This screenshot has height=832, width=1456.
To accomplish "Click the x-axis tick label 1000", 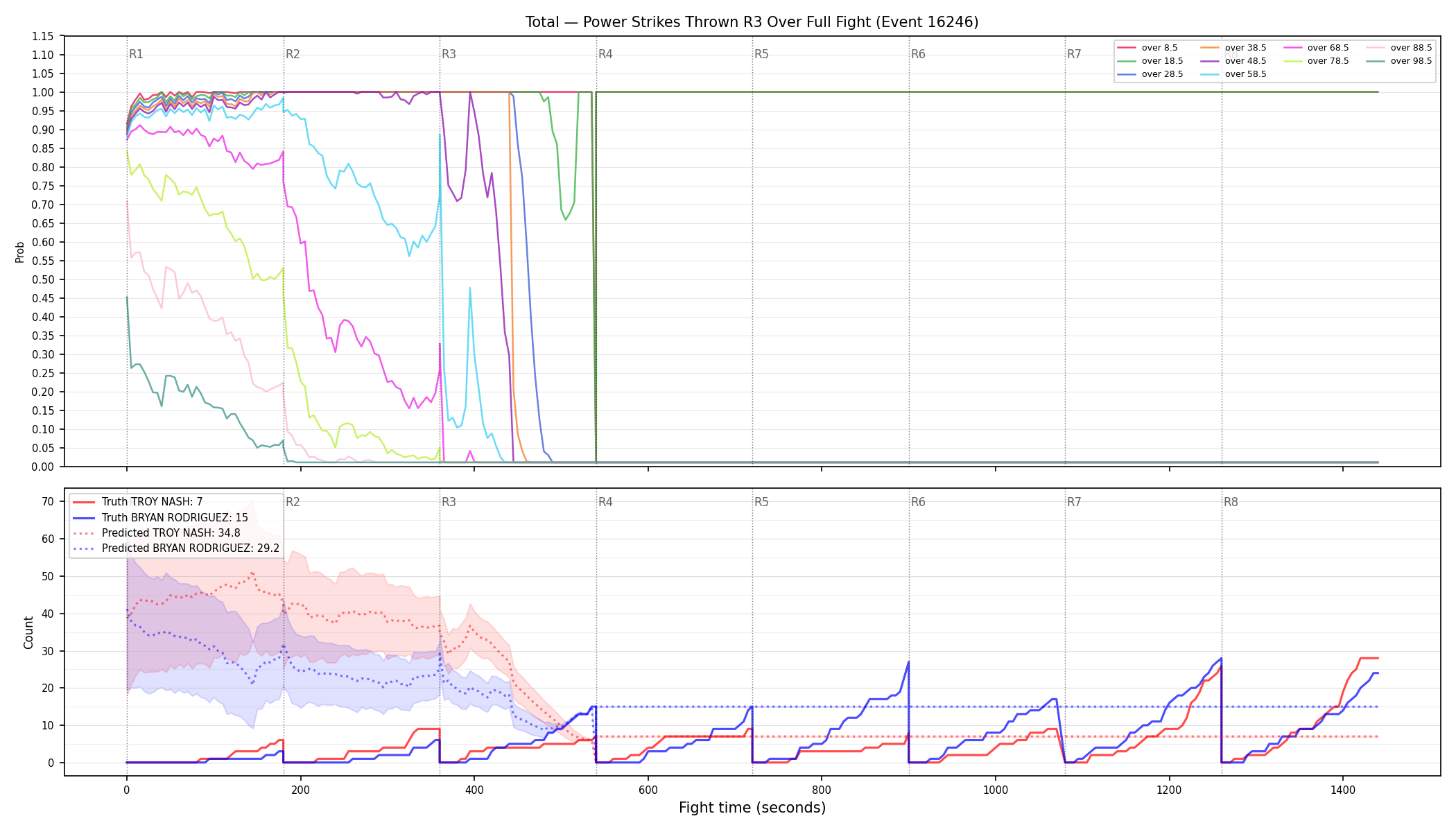I will tap(996, 790).
